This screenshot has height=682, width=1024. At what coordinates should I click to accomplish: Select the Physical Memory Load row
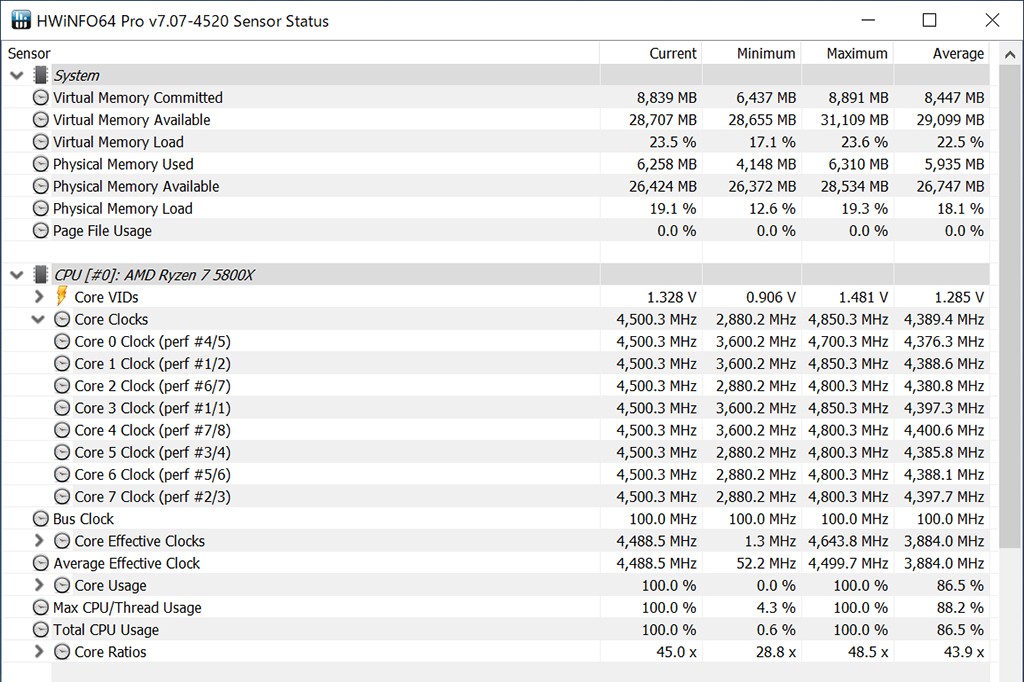(x=122, y=208)
